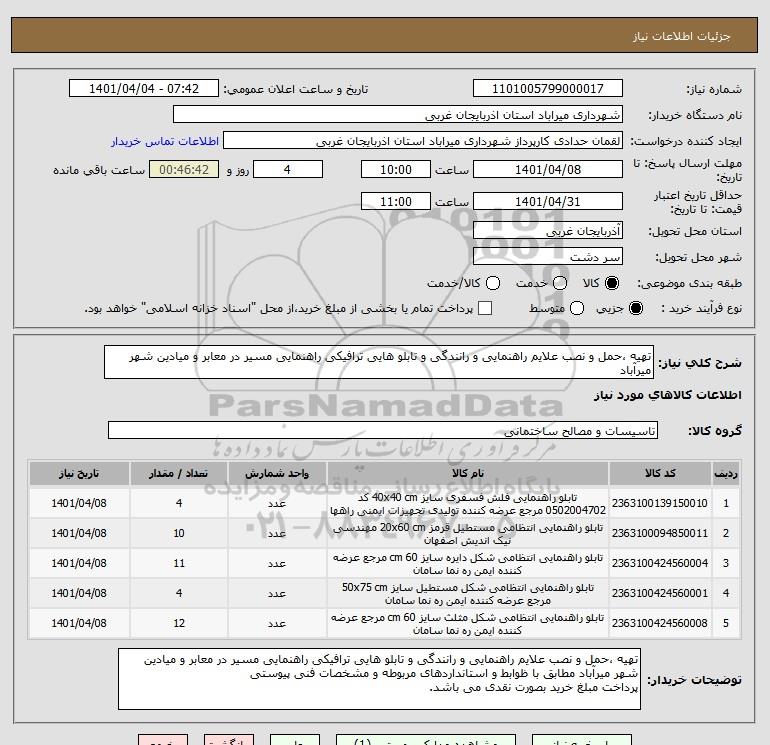The height and width of the screenshot is (745, 770).
Task: Click the remaining days field showing 4
Action: (x=288, y=170)
